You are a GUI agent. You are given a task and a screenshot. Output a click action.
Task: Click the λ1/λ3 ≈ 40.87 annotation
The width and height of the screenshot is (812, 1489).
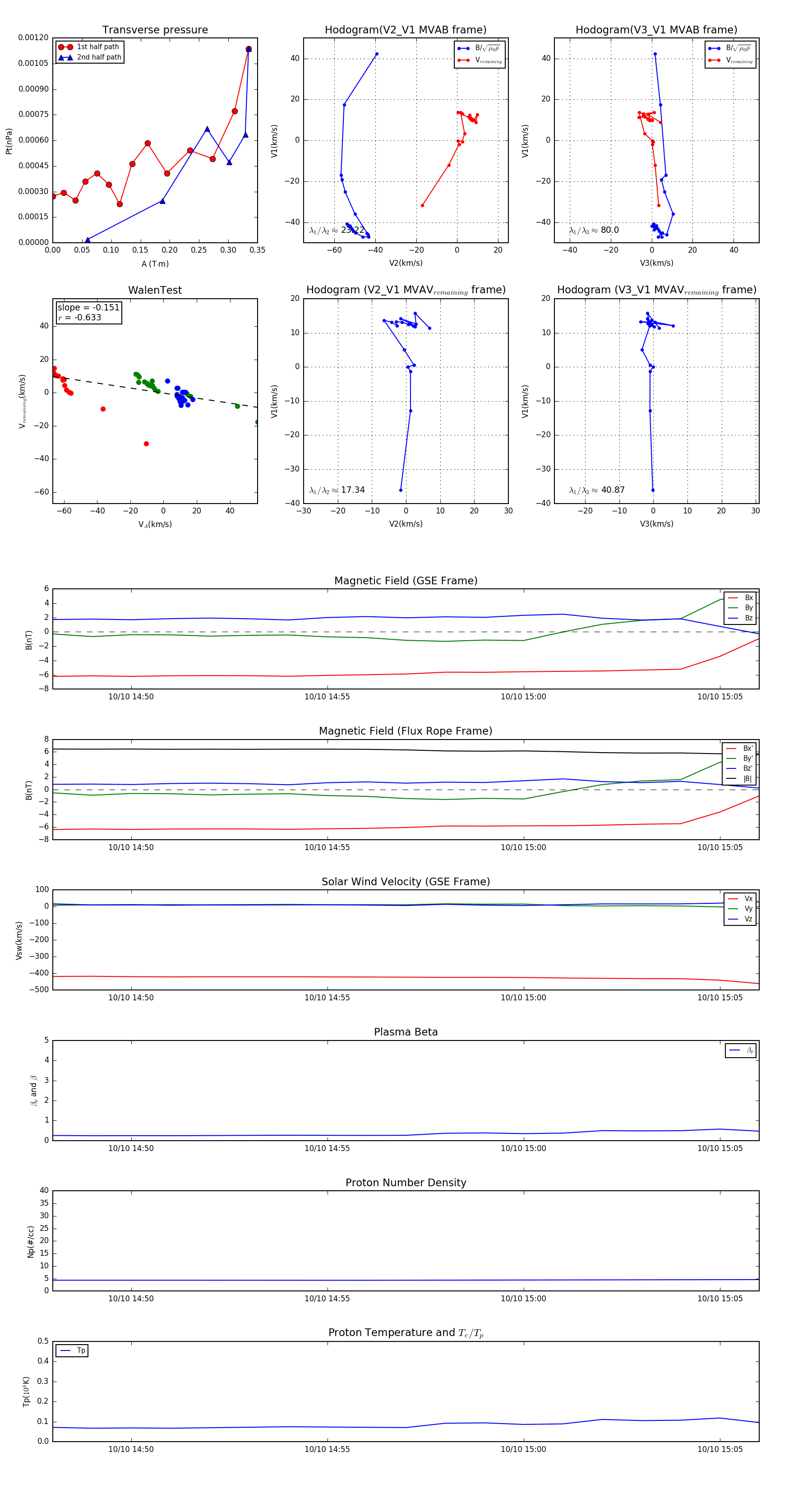pos(597,490)
